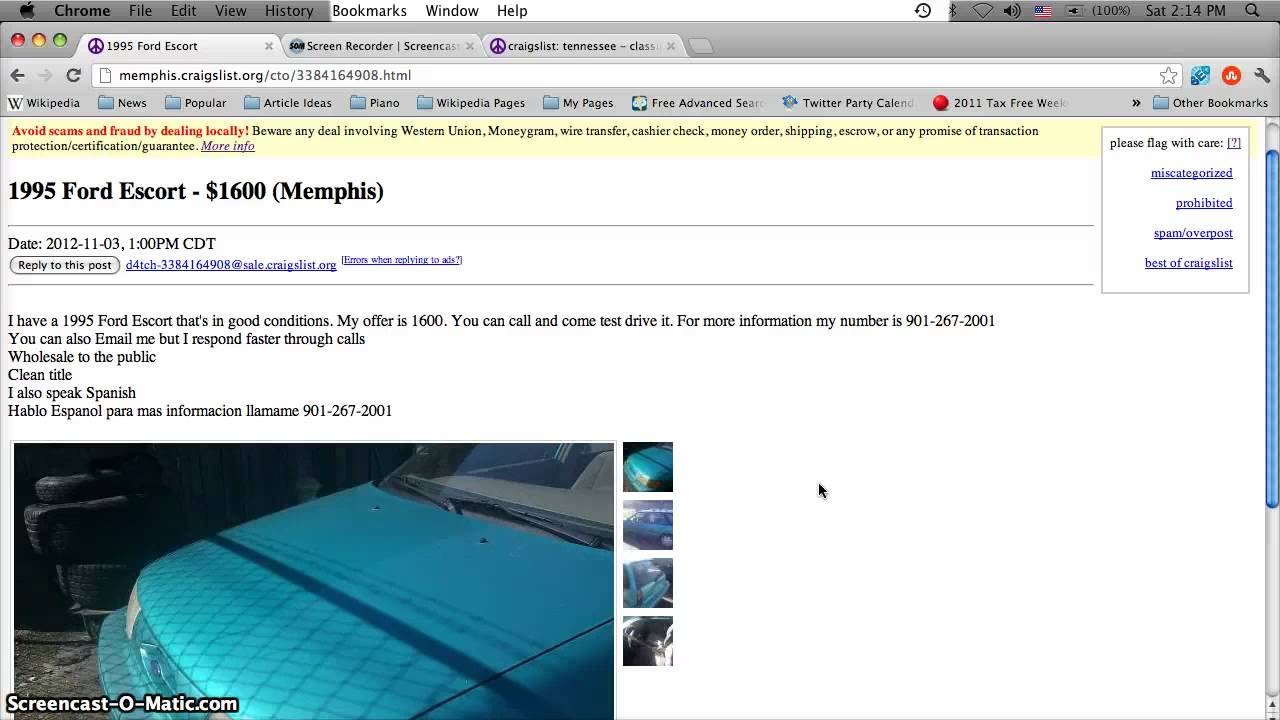Flag the post as spam/overpost
Screen dimensions: 1280x720
[x=1193, y=233]
